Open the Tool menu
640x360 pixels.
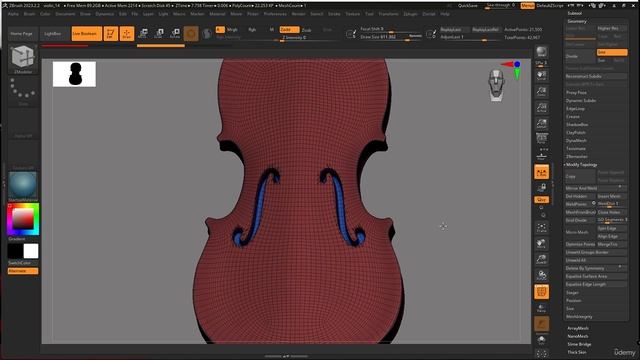click(x=369, y=14)
